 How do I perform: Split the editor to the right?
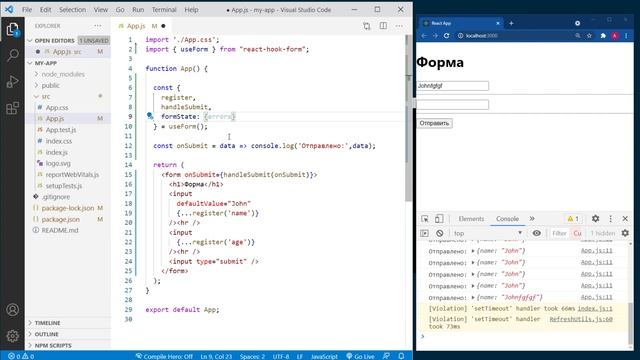click(383, 26)
